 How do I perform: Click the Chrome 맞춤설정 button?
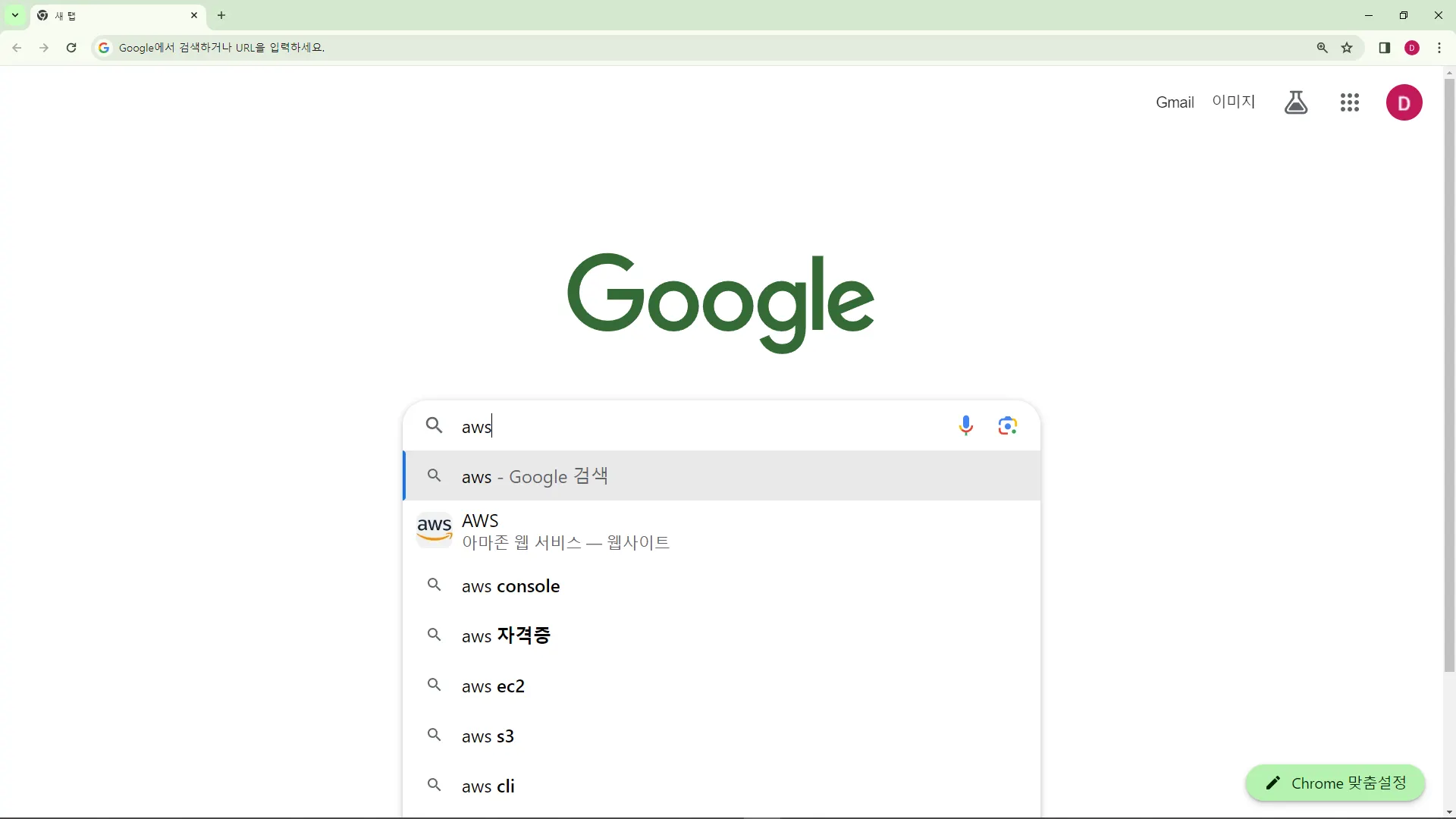click(x=1335, y=783)
